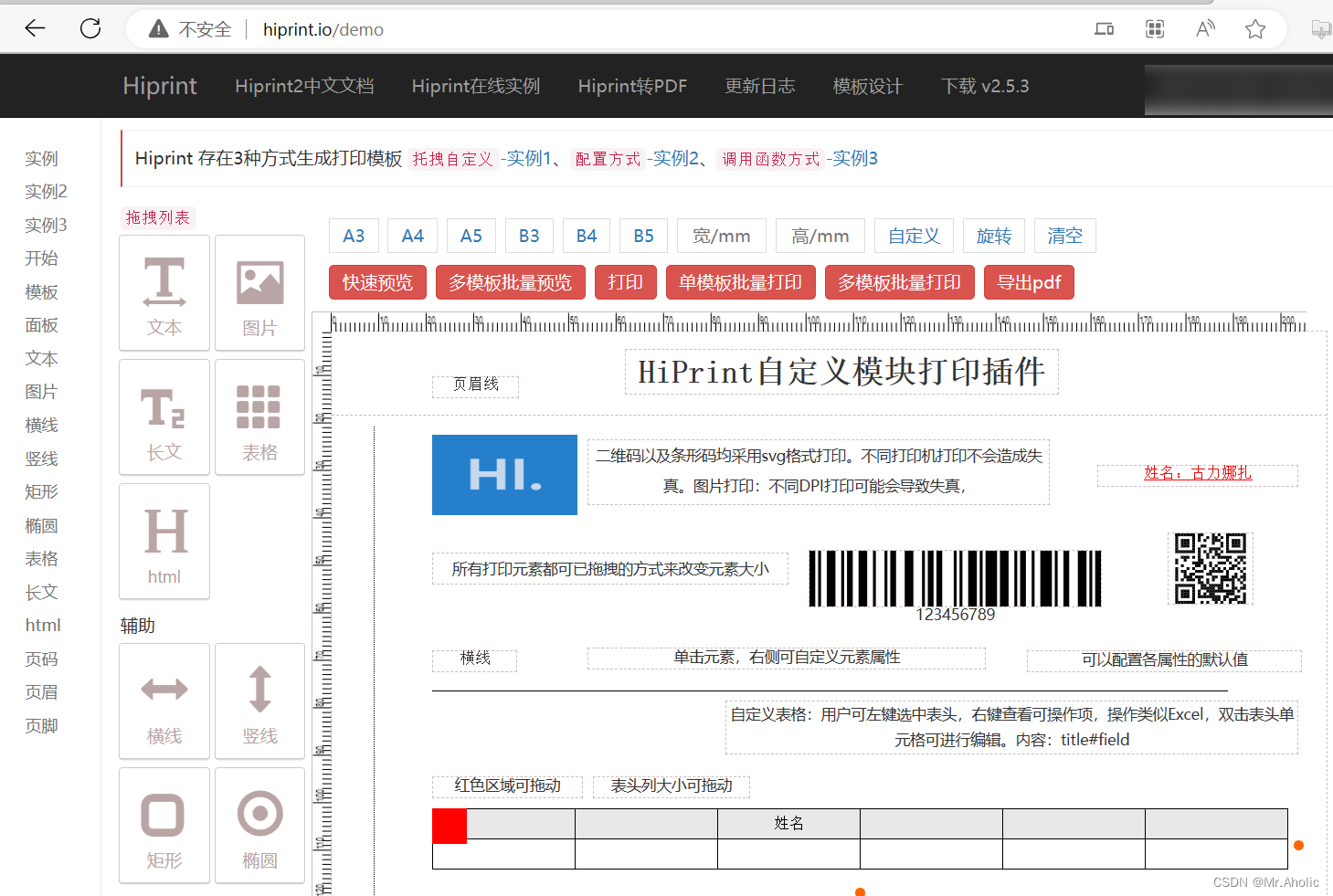Image resolution: width=1333 pixels, height=896 pixels.
Task: Open the 实例2 link in header
Action: tap(676, 158)
